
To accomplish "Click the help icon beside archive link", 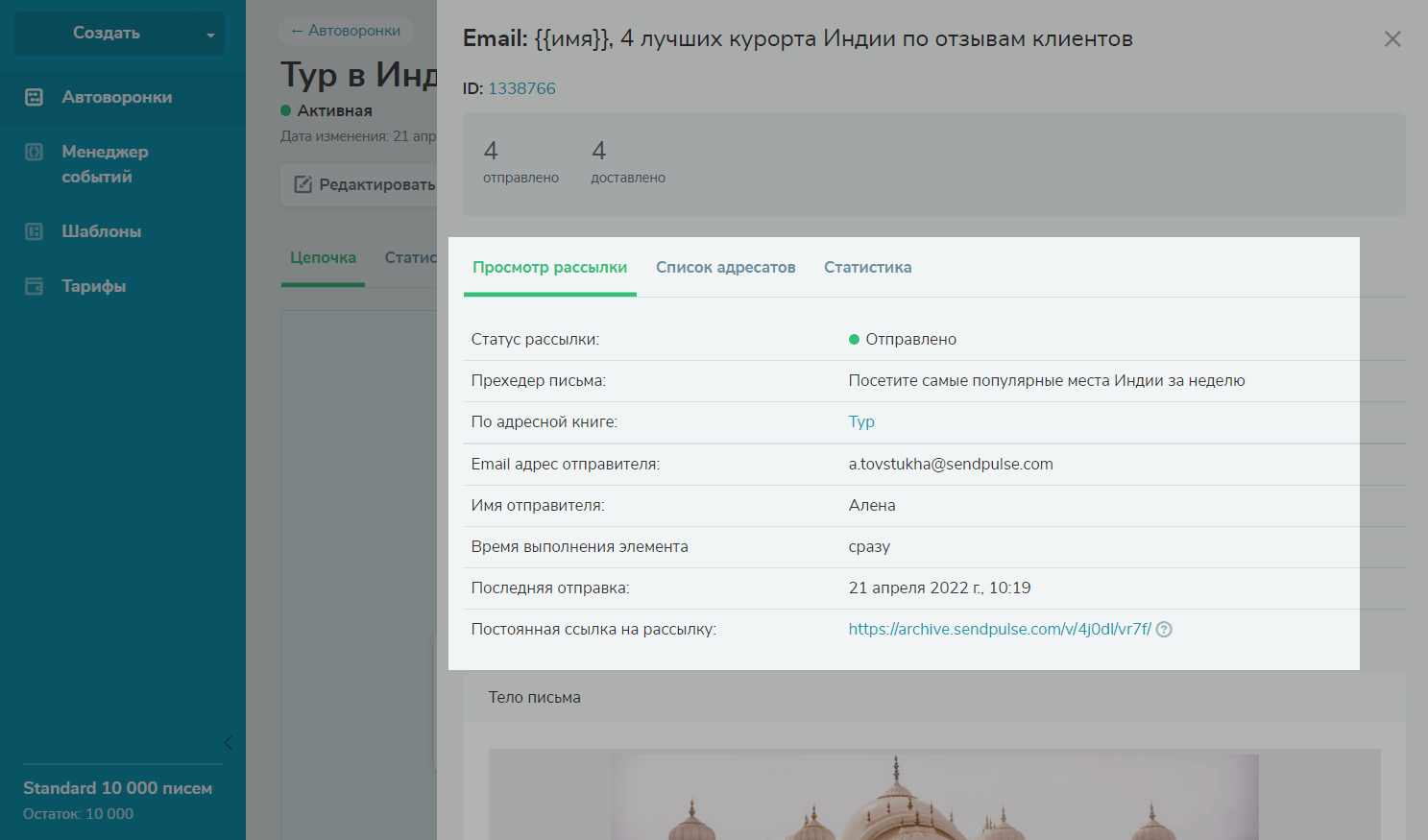I will (1164, 630).
